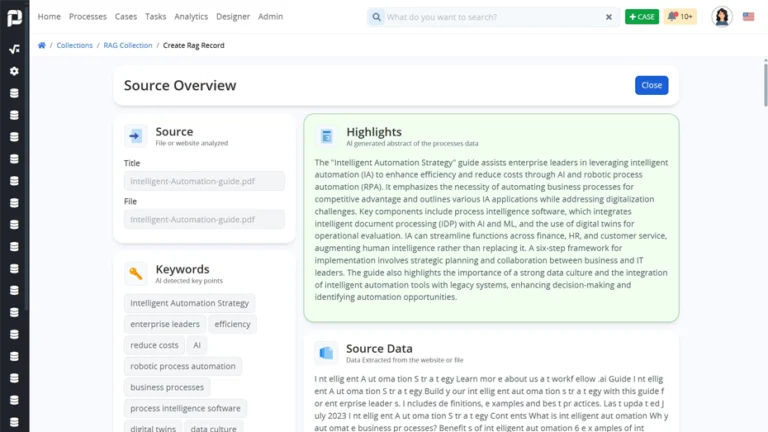The width and height of the screenshot is (768, 432).
Task: Open the user avatar menu
Action: point(721,17)
